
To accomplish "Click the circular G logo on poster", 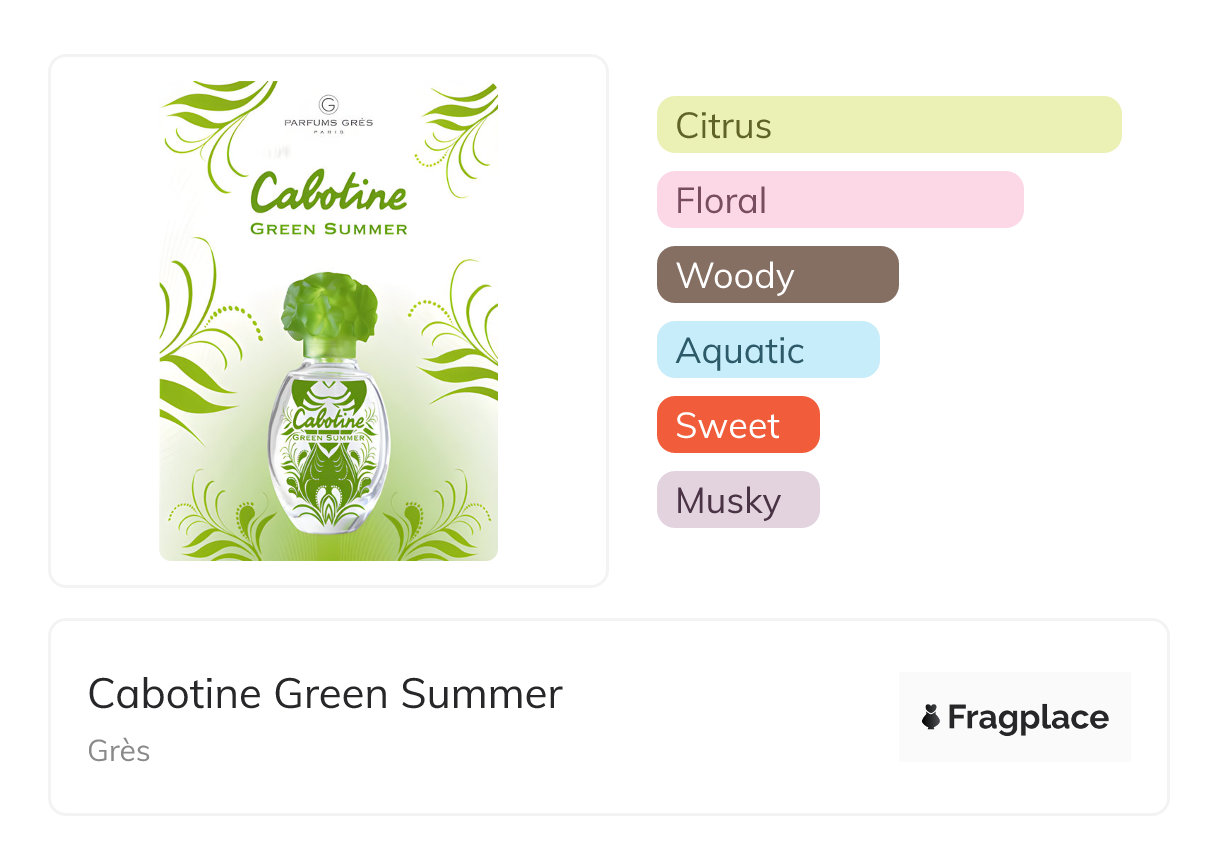I will click(328, 104).
